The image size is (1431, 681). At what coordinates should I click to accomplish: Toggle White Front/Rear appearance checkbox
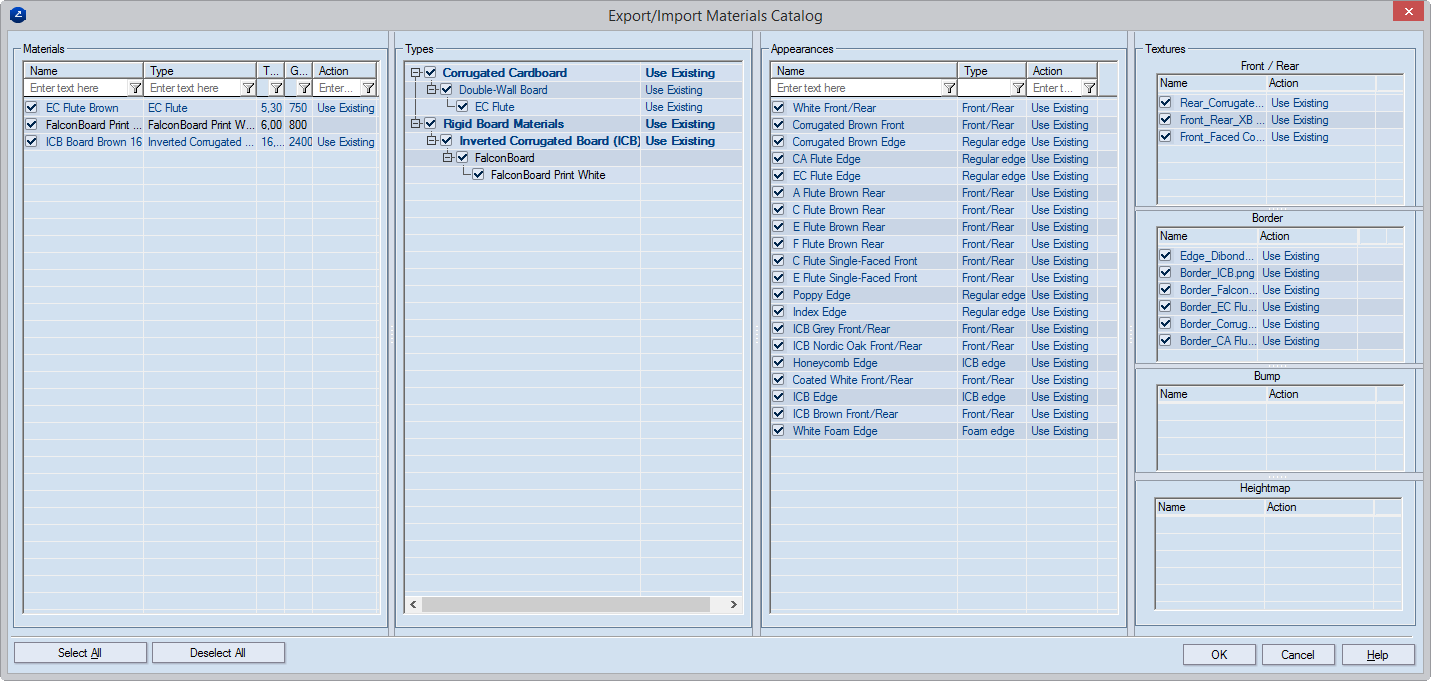778,108
